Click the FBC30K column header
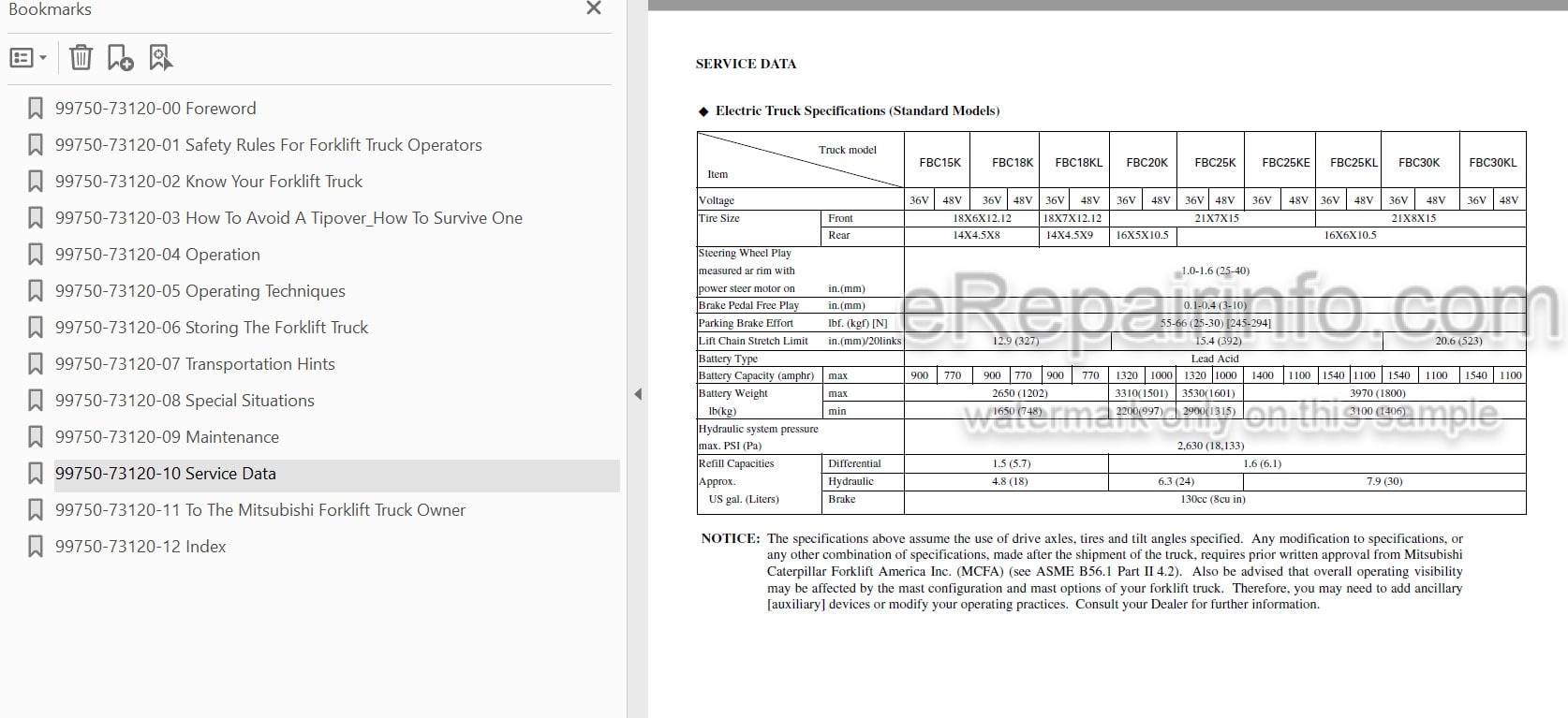The image size is (1568, 718). click(x=1419, y=162)
